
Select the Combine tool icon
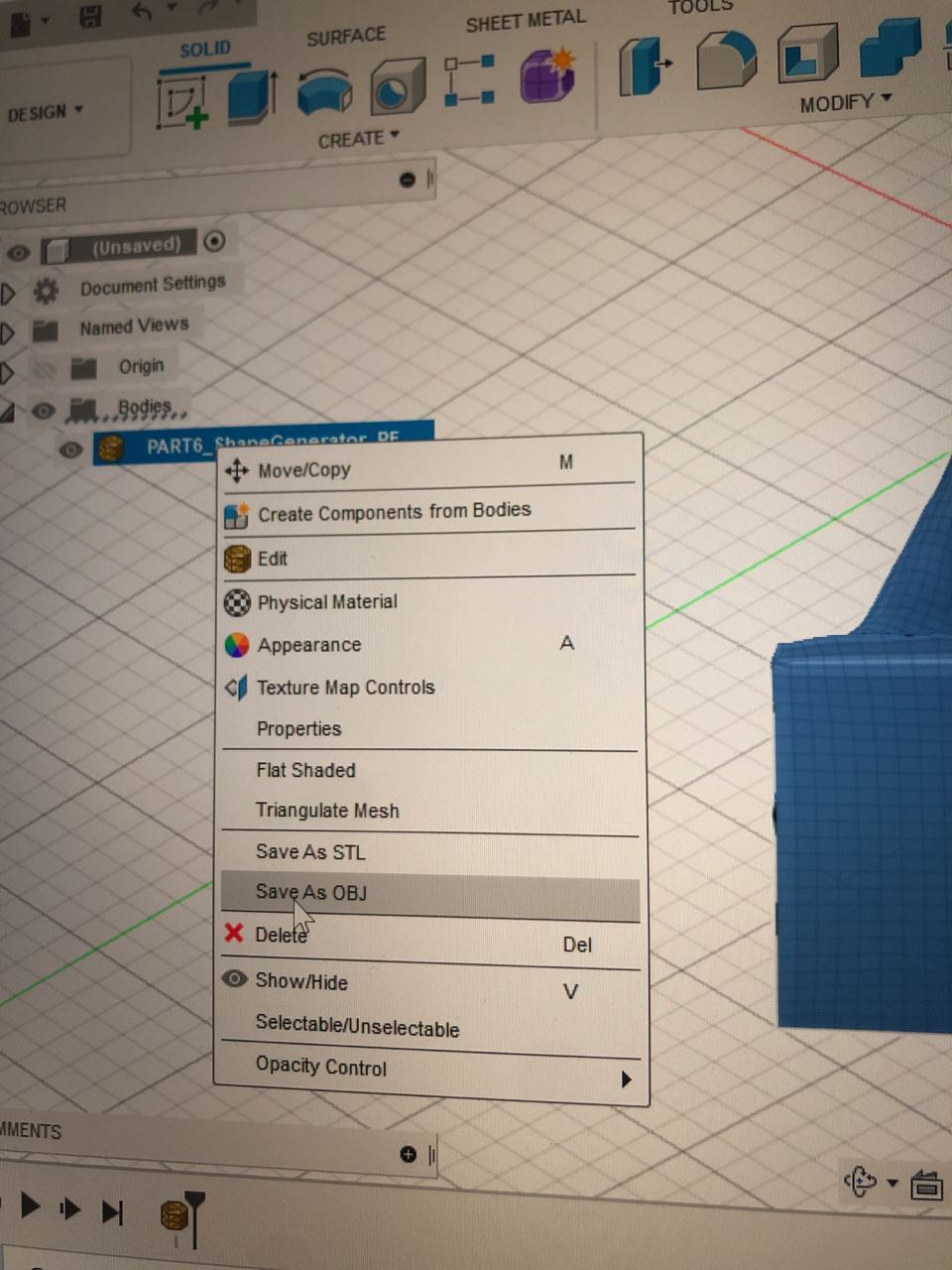point(890,48)
